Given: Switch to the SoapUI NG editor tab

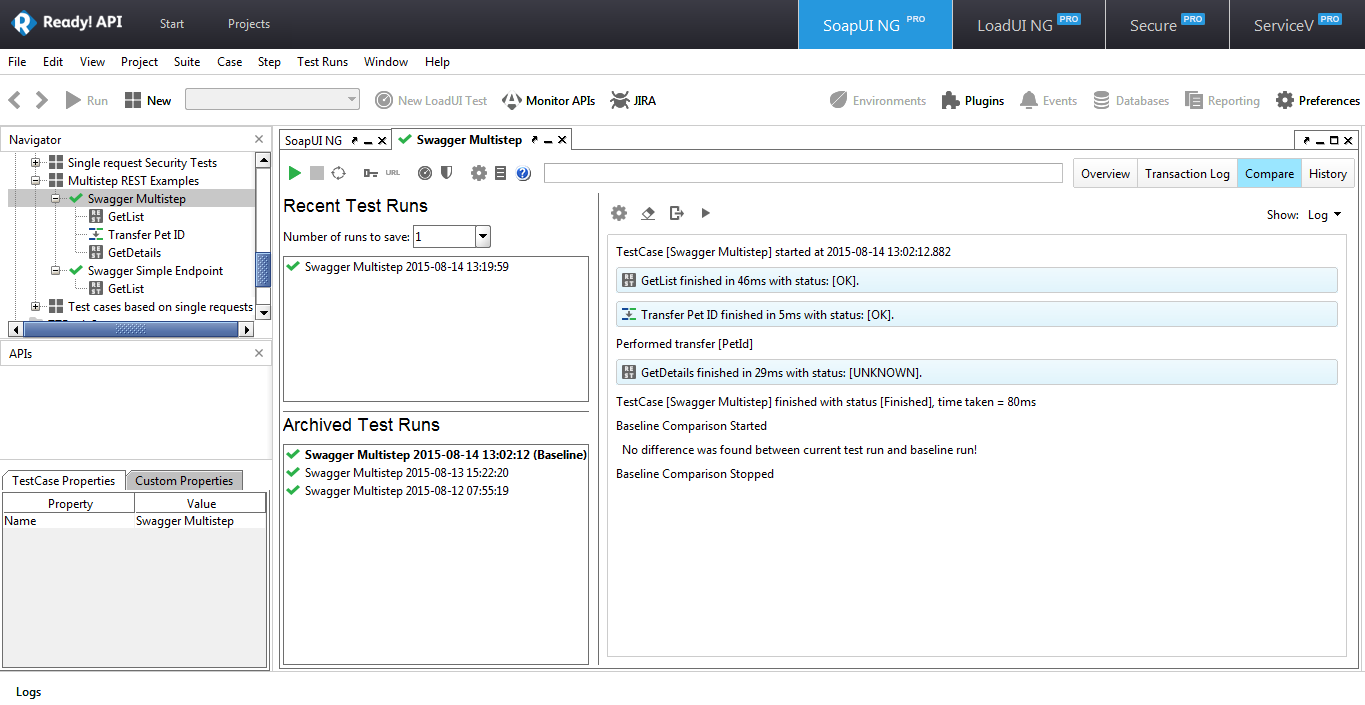Looking at the screenshot, I should pyautogui.click(x=313, y=141).
